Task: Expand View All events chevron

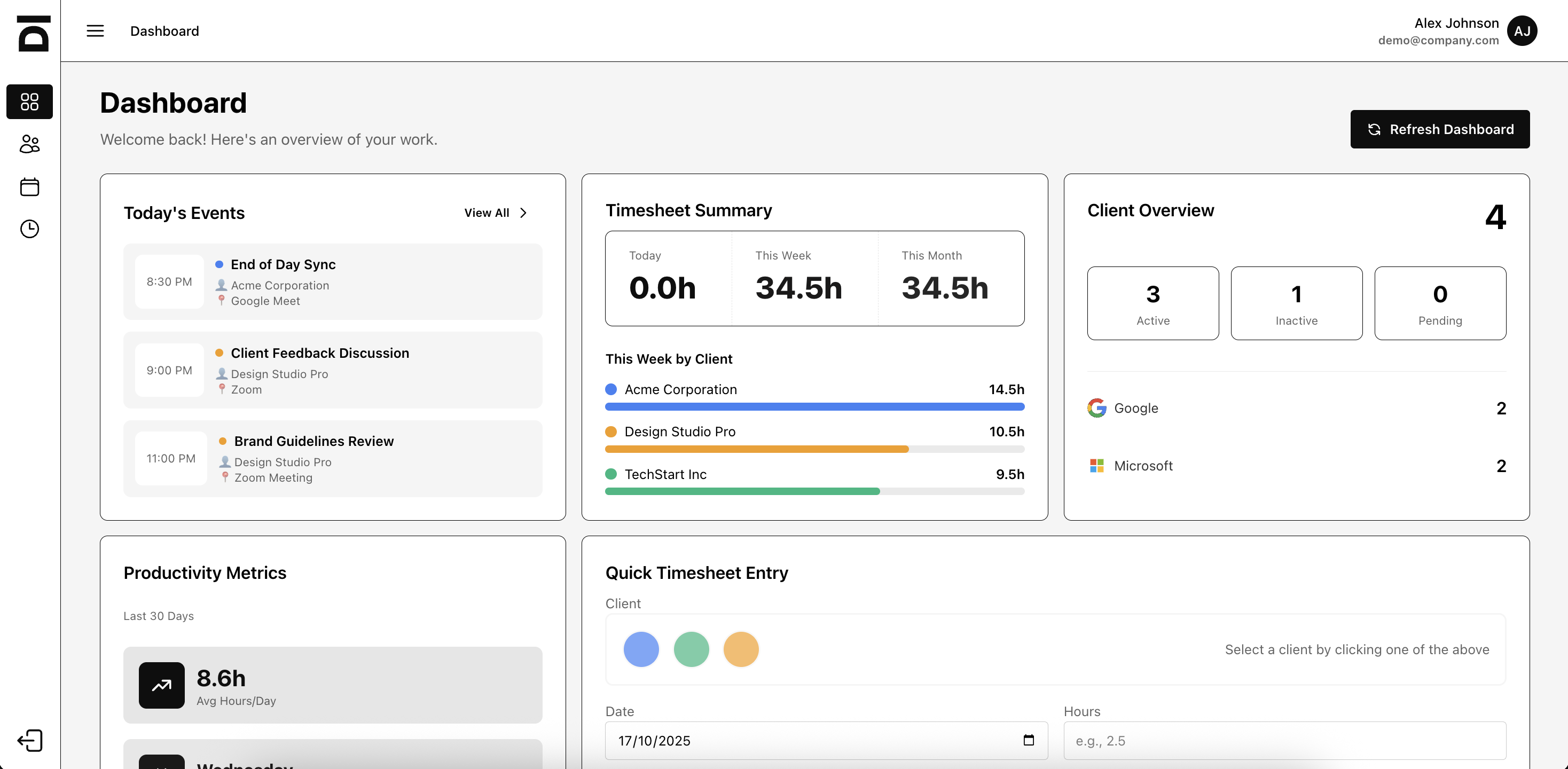Action: tap(523, 213)
